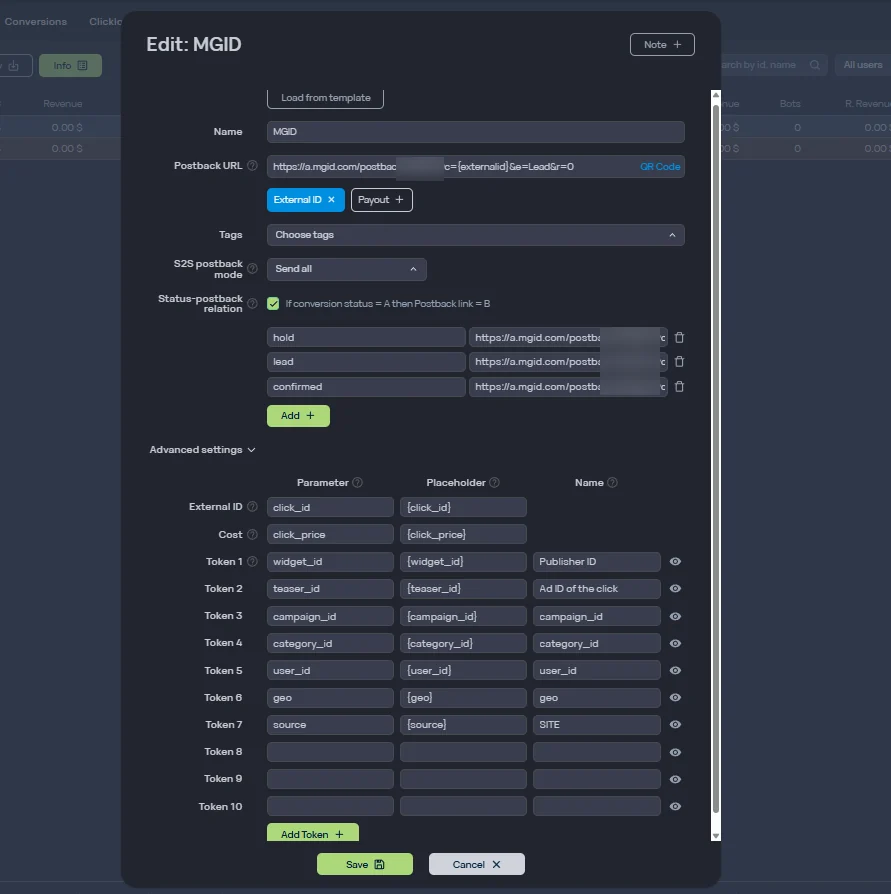The width and height of the screenshot is (891, 894).
Task: Click the Load from template button
Action: click(x=326, y=98)
